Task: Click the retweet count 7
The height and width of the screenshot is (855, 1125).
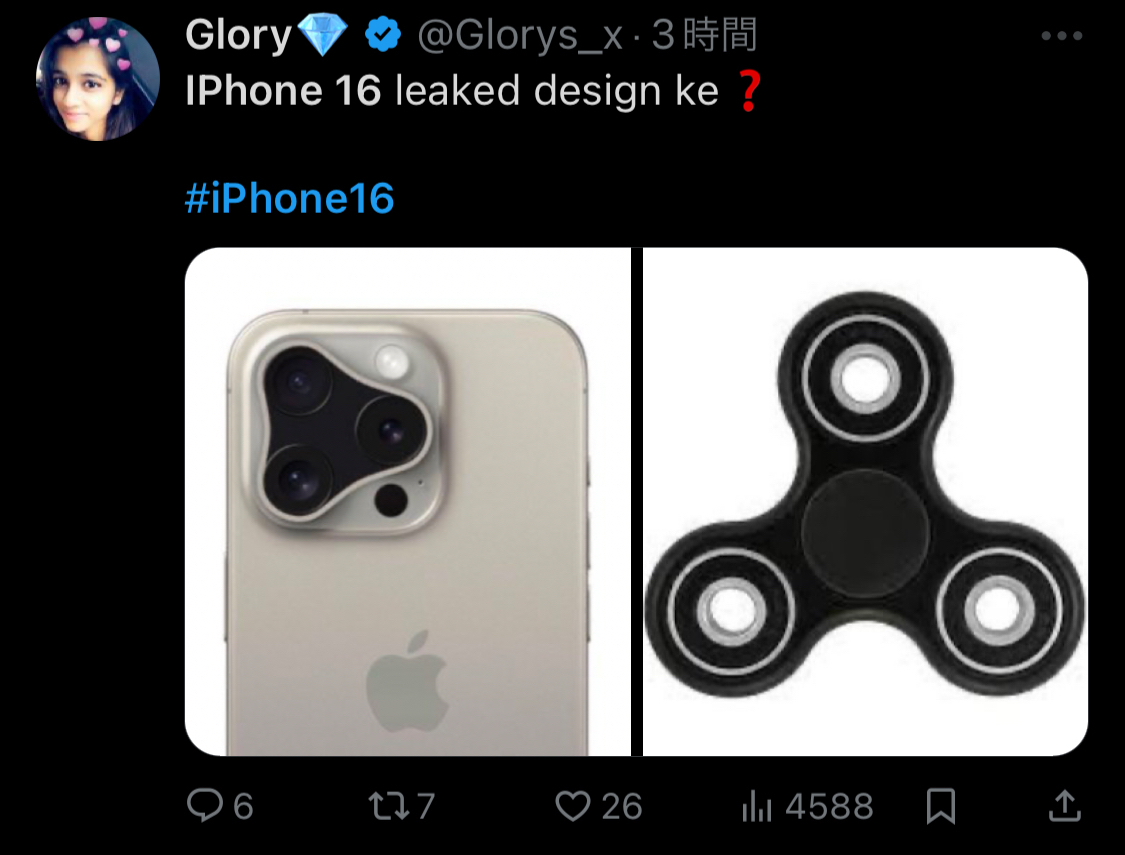Action: pos(425,806)
